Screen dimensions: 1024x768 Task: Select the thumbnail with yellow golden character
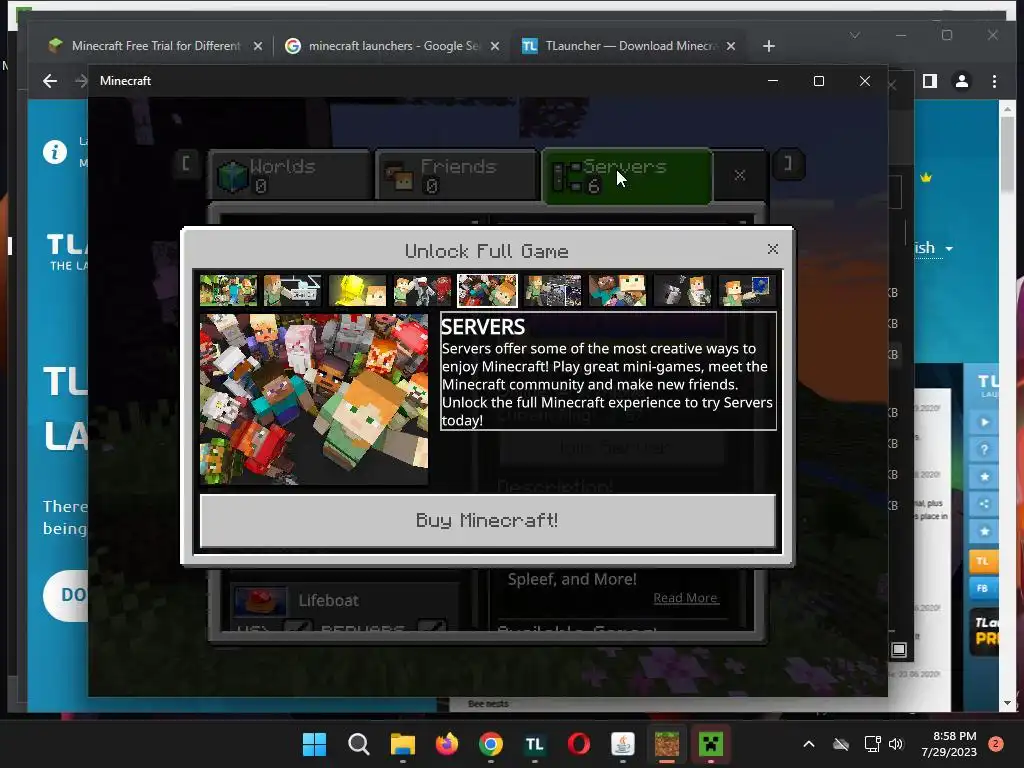pos(357,291)
